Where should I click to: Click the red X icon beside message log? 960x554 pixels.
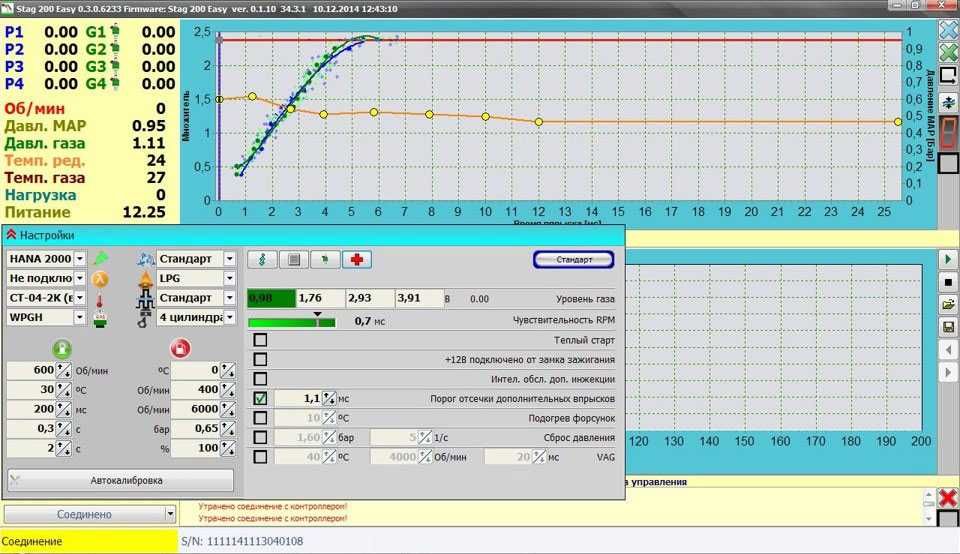coord(947,498)
